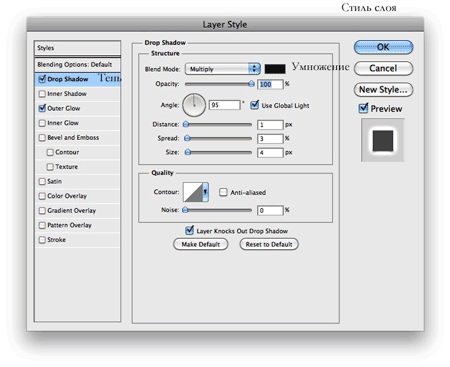Click the Opacity slider handle

pos(252,84)
